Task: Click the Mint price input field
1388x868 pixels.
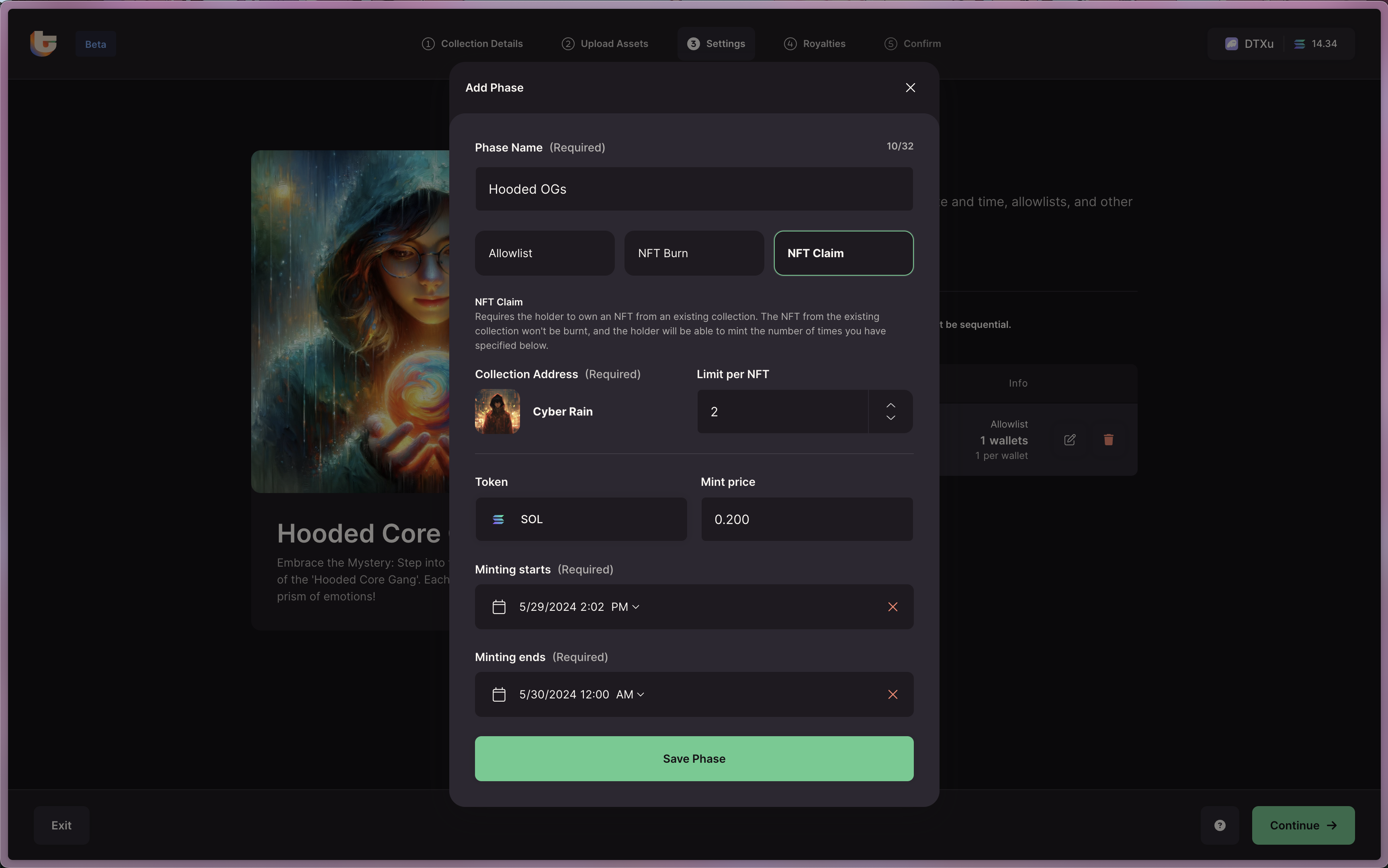Action: [x=807, y=519]
